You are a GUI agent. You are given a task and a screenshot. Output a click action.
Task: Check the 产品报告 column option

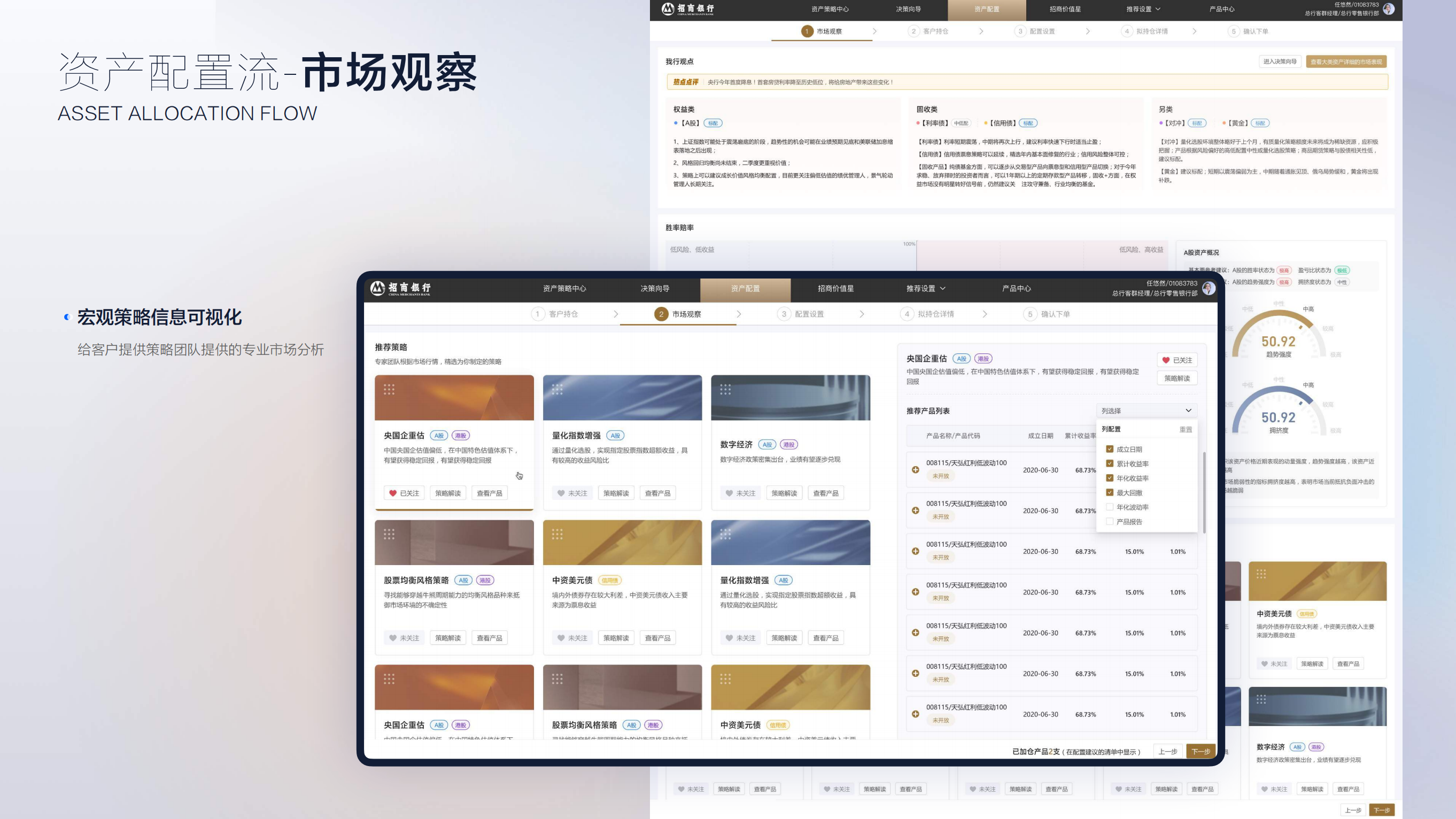click(x=1110, y=521)
